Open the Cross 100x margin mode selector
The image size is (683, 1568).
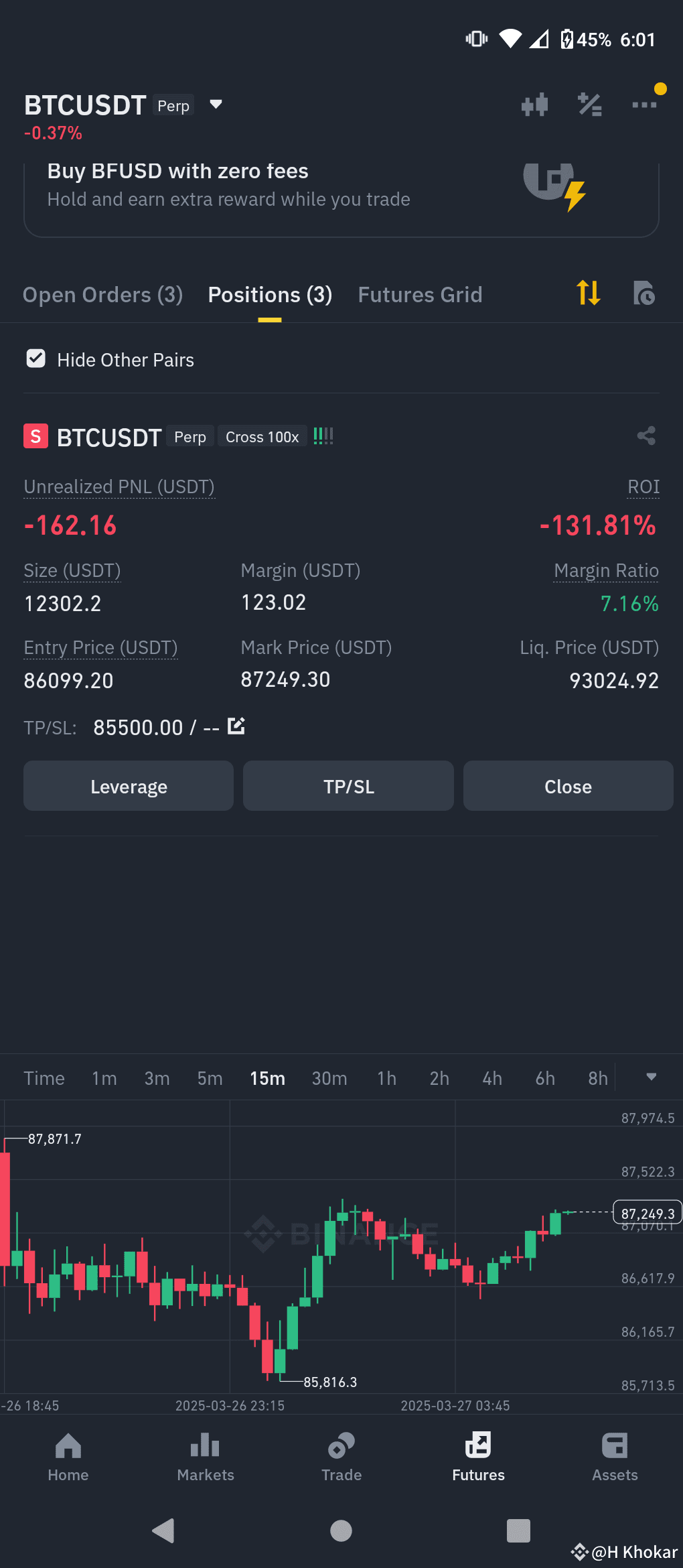(x=262, y=437)
